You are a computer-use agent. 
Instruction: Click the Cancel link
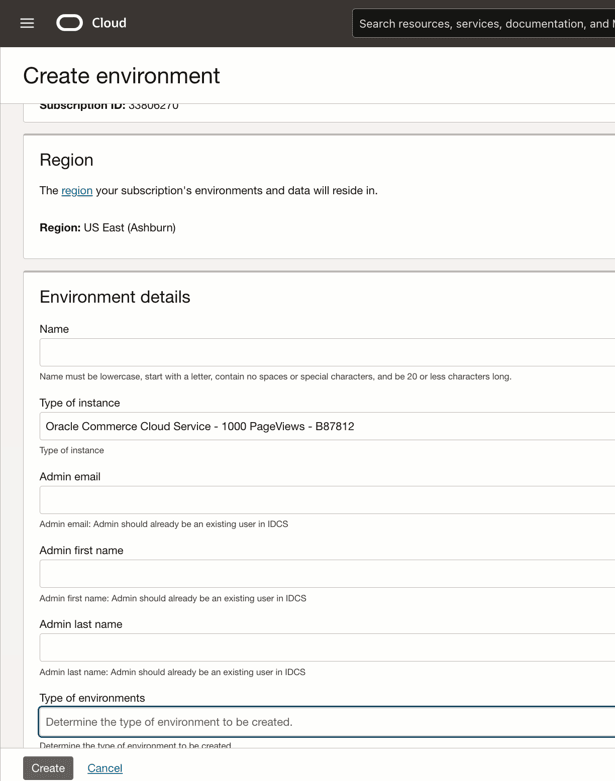(105, 768)
